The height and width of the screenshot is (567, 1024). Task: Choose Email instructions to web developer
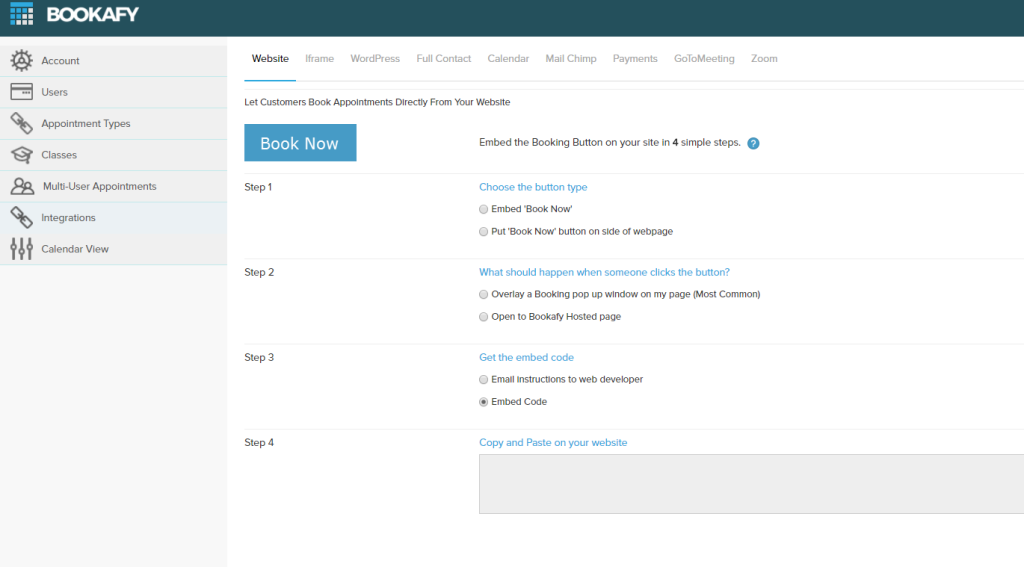[x=483, y=380]
